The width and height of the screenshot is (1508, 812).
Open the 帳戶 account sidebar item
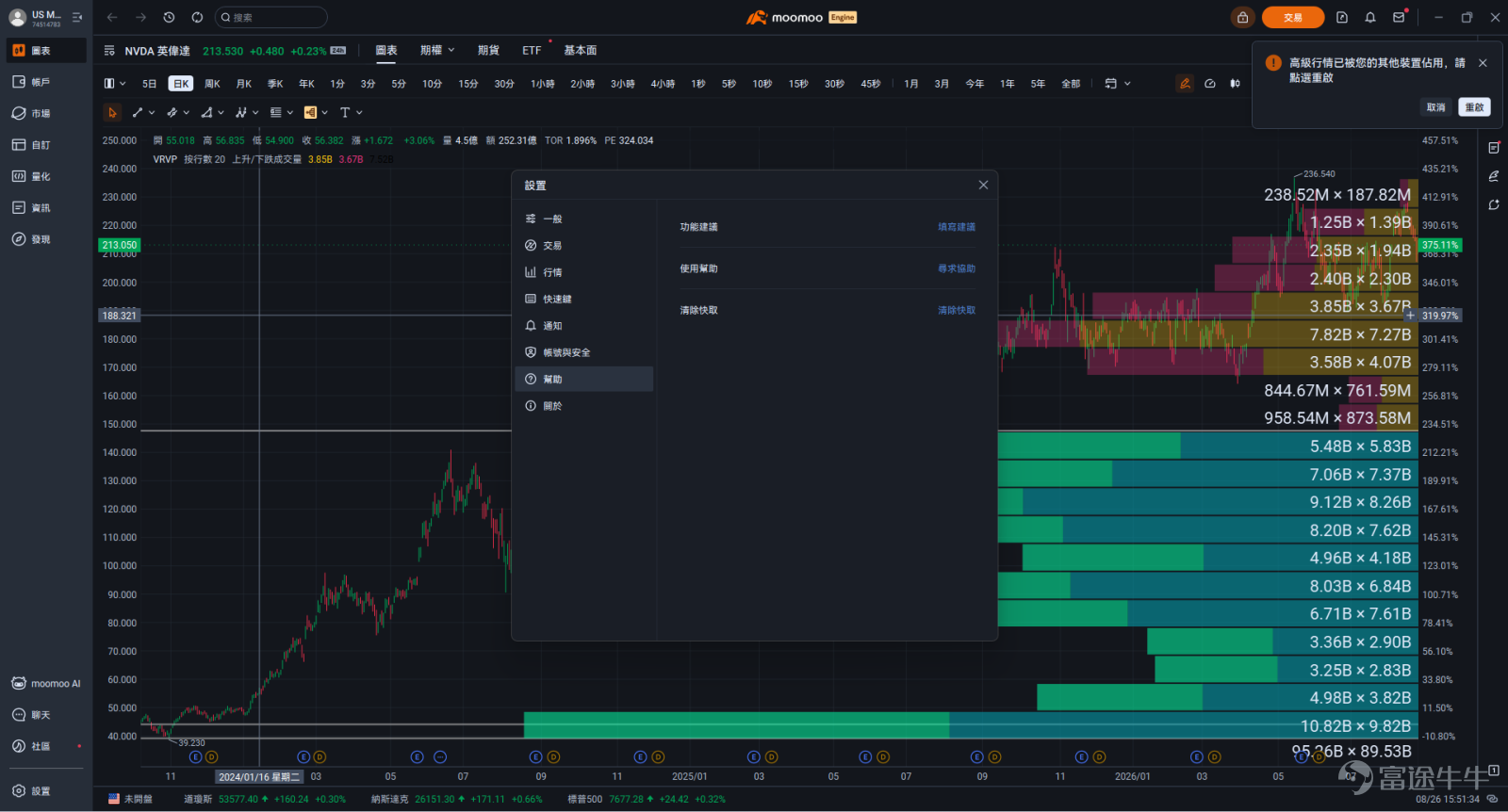click(x=46, y=82)
